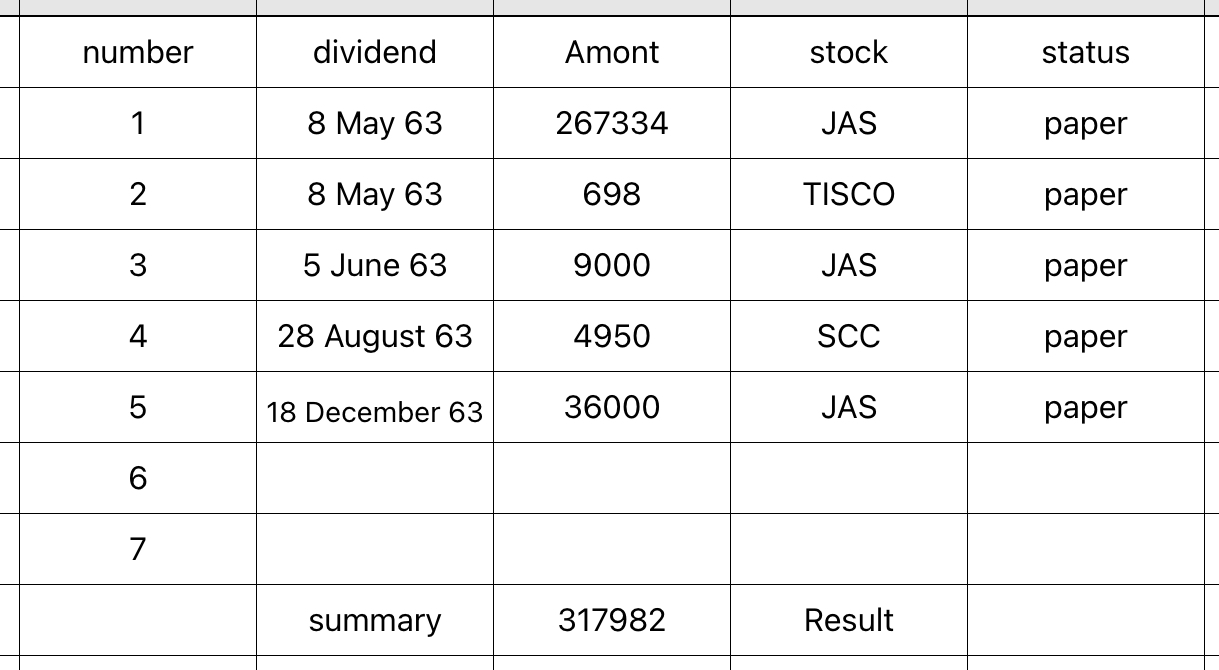
Task: Click the cell showing 36000
Action: 612,407
